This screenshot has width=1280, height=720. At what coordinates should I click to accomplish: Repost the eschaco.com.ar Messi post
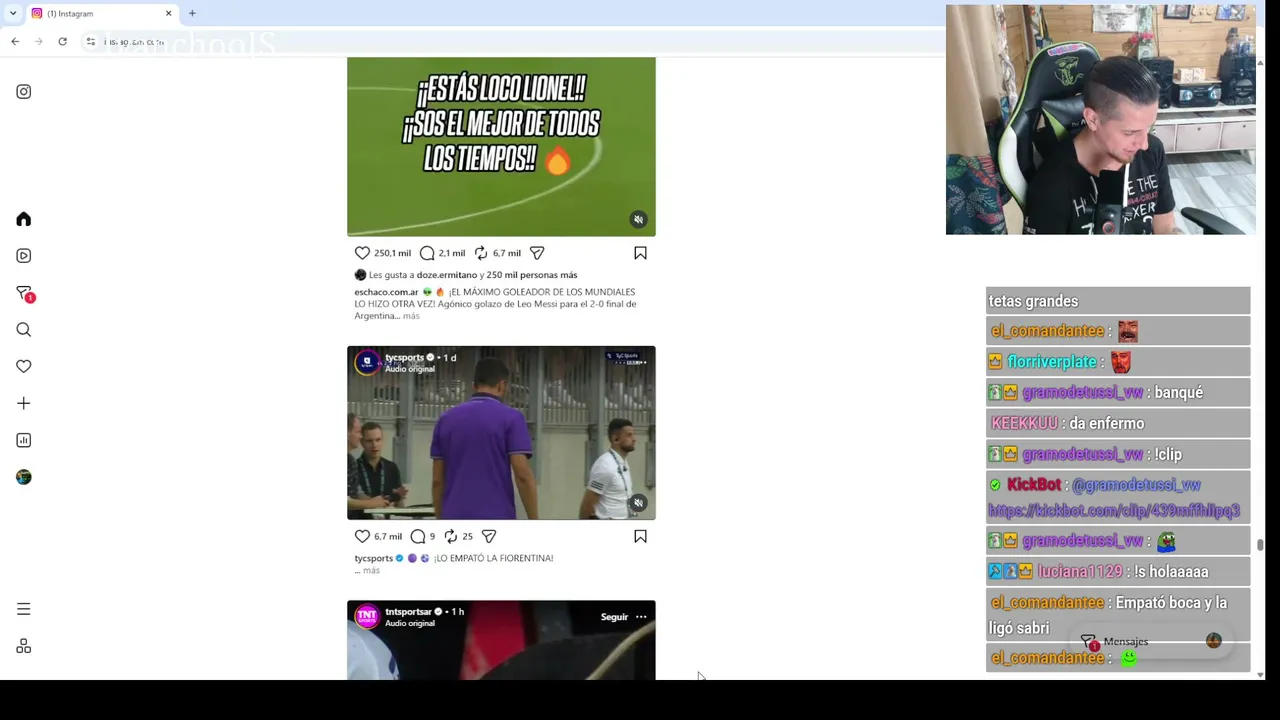481,253
